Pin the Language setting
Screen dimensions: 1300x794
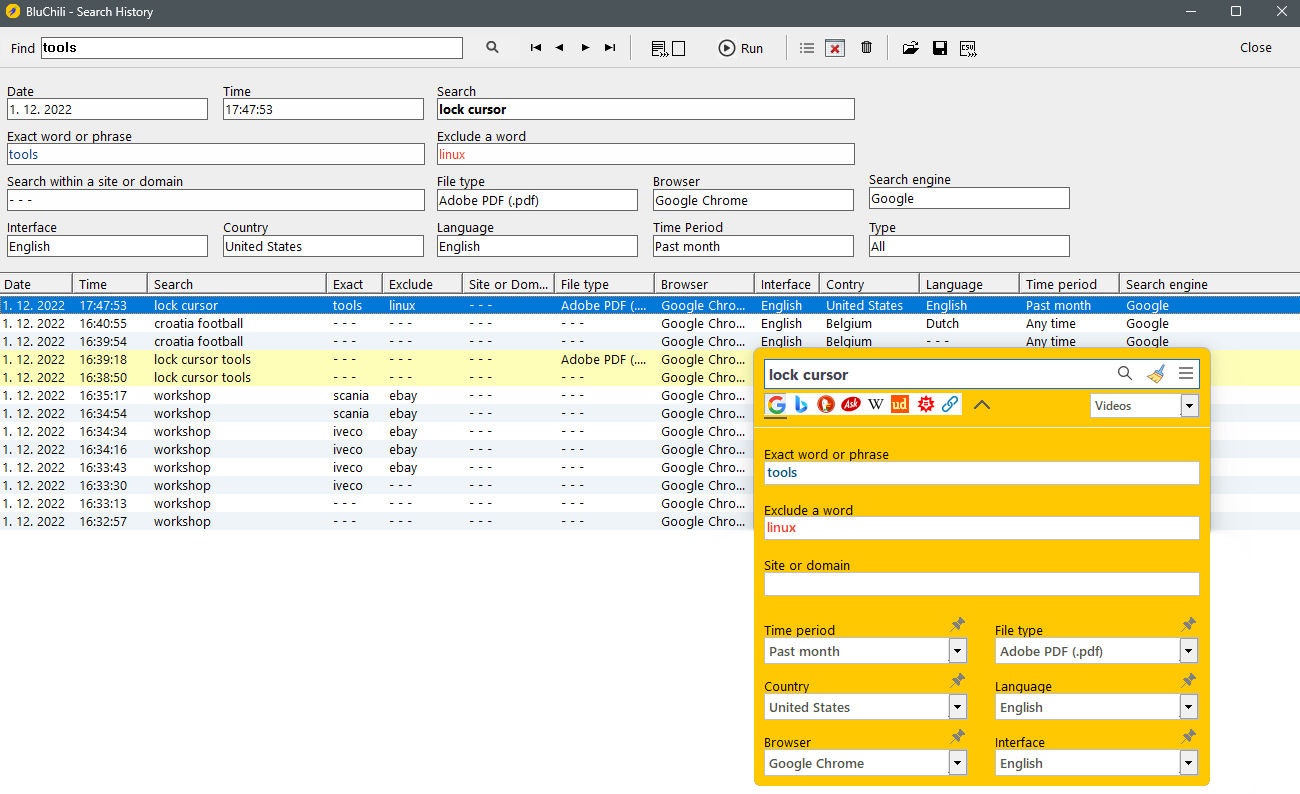pyautogui.click(x=1189, y=680)
